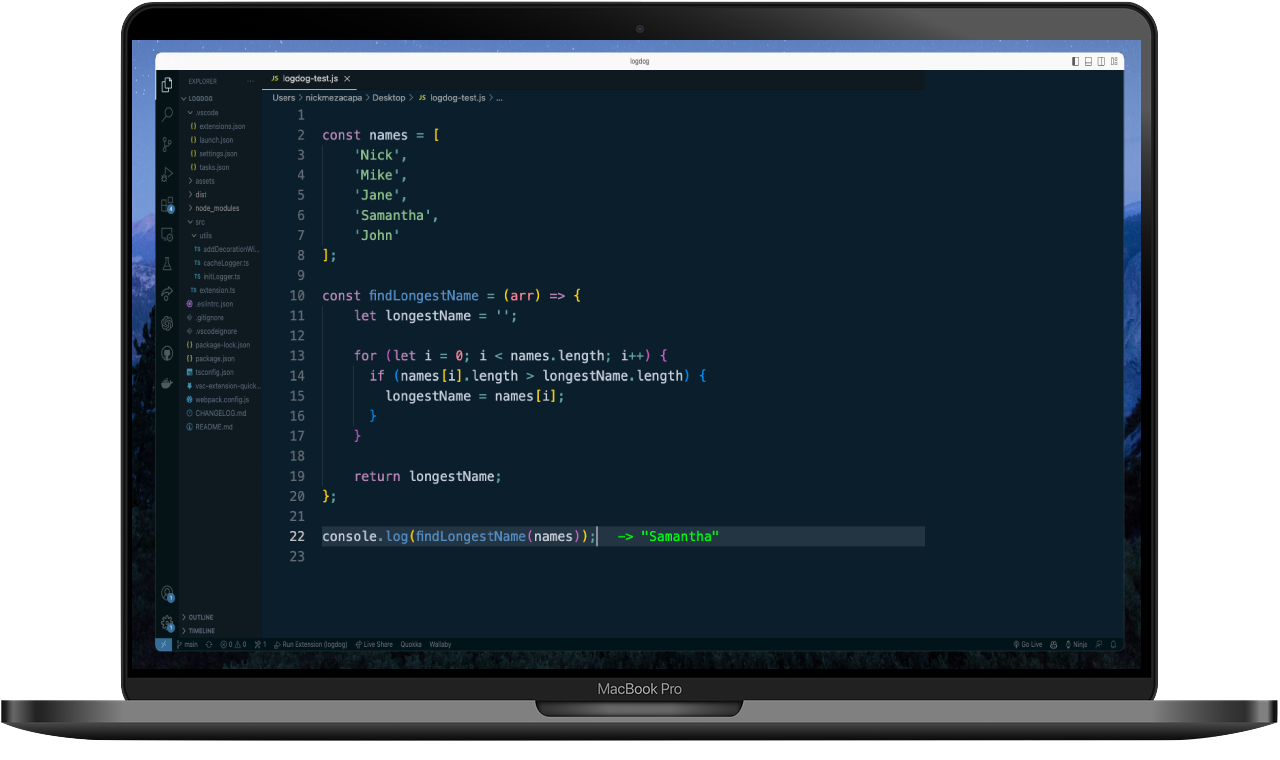Open Explorer more actions ellipsis
The image size is (1280, 760).
click(250, 81)
